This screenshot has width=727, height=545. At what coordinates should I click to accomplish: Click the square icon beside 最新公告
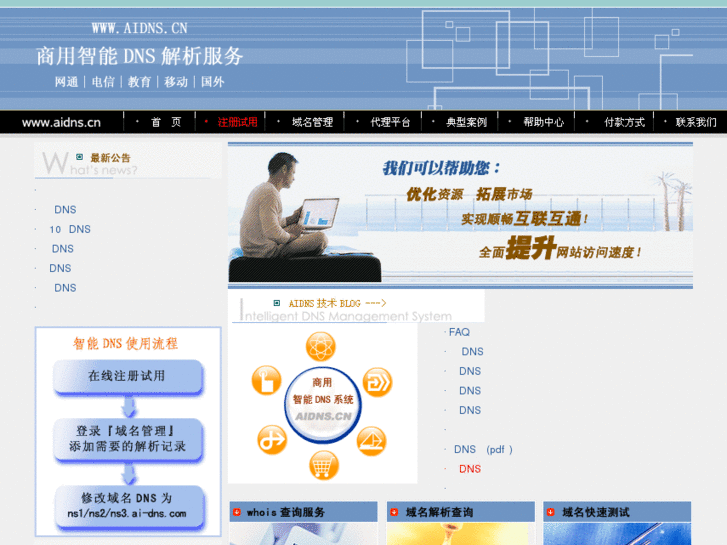point(80,157)
